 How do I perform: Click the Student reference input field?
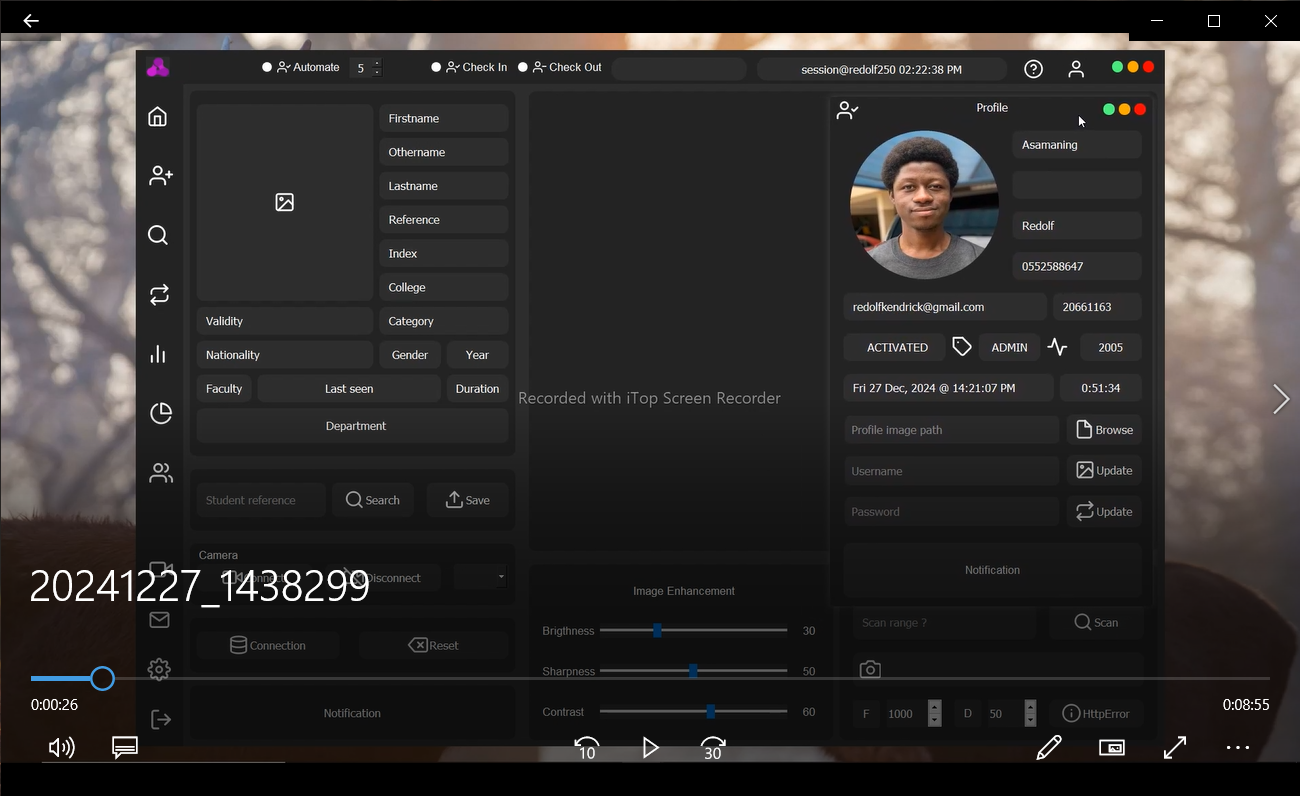point(259,500)
